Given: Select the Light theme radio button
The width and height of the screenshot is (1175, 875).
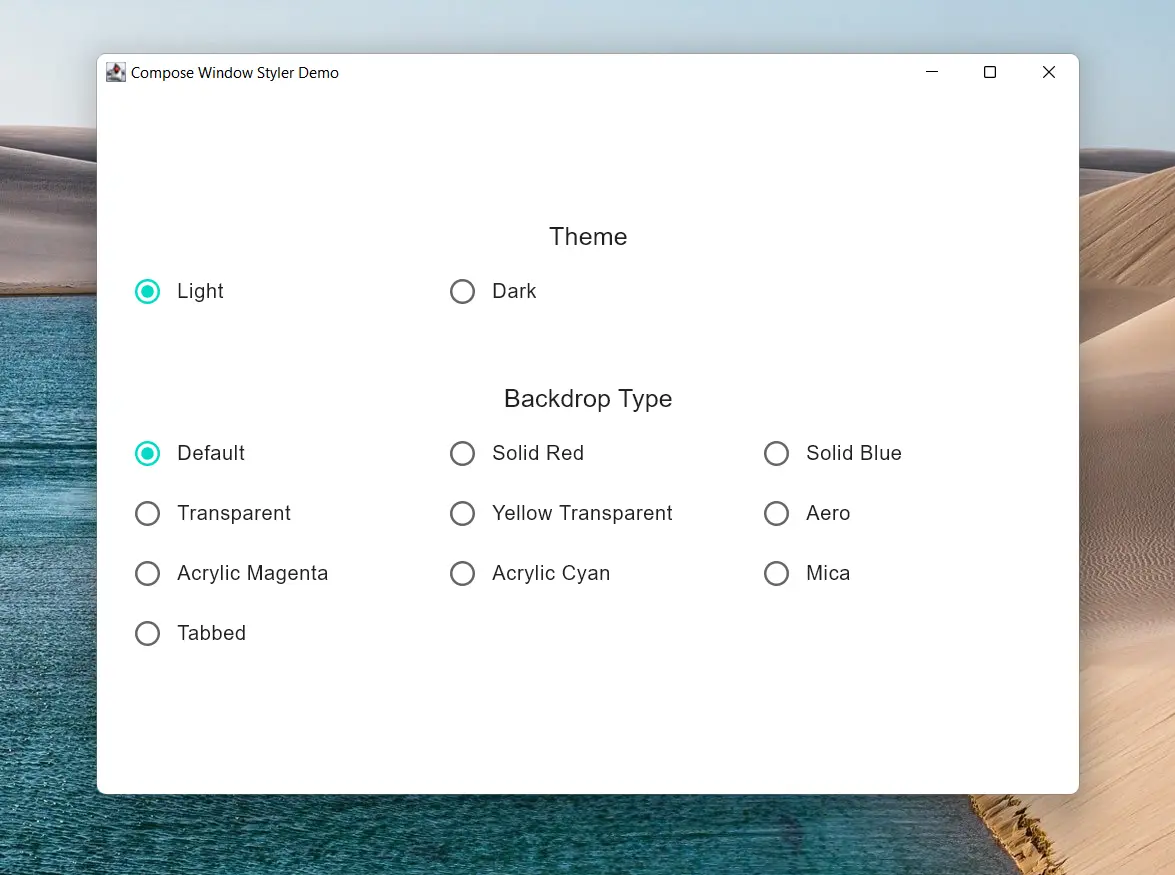Looking at the screenshot, I should pos(148,291).
